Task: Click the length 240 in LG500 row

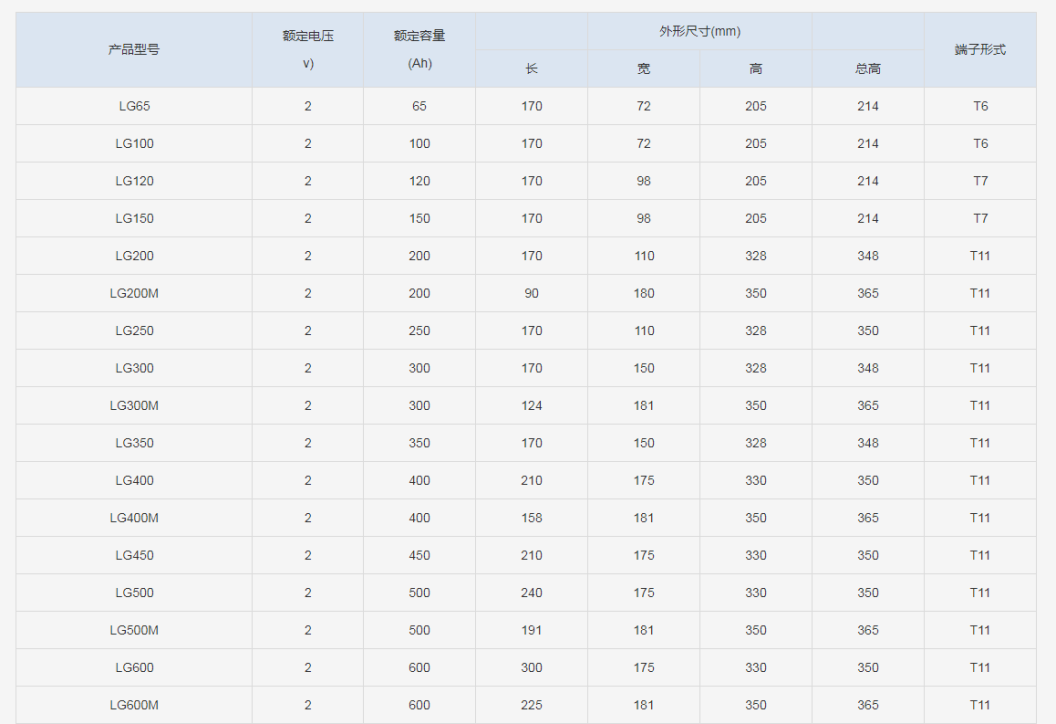Action: click(x=531, y=593)
